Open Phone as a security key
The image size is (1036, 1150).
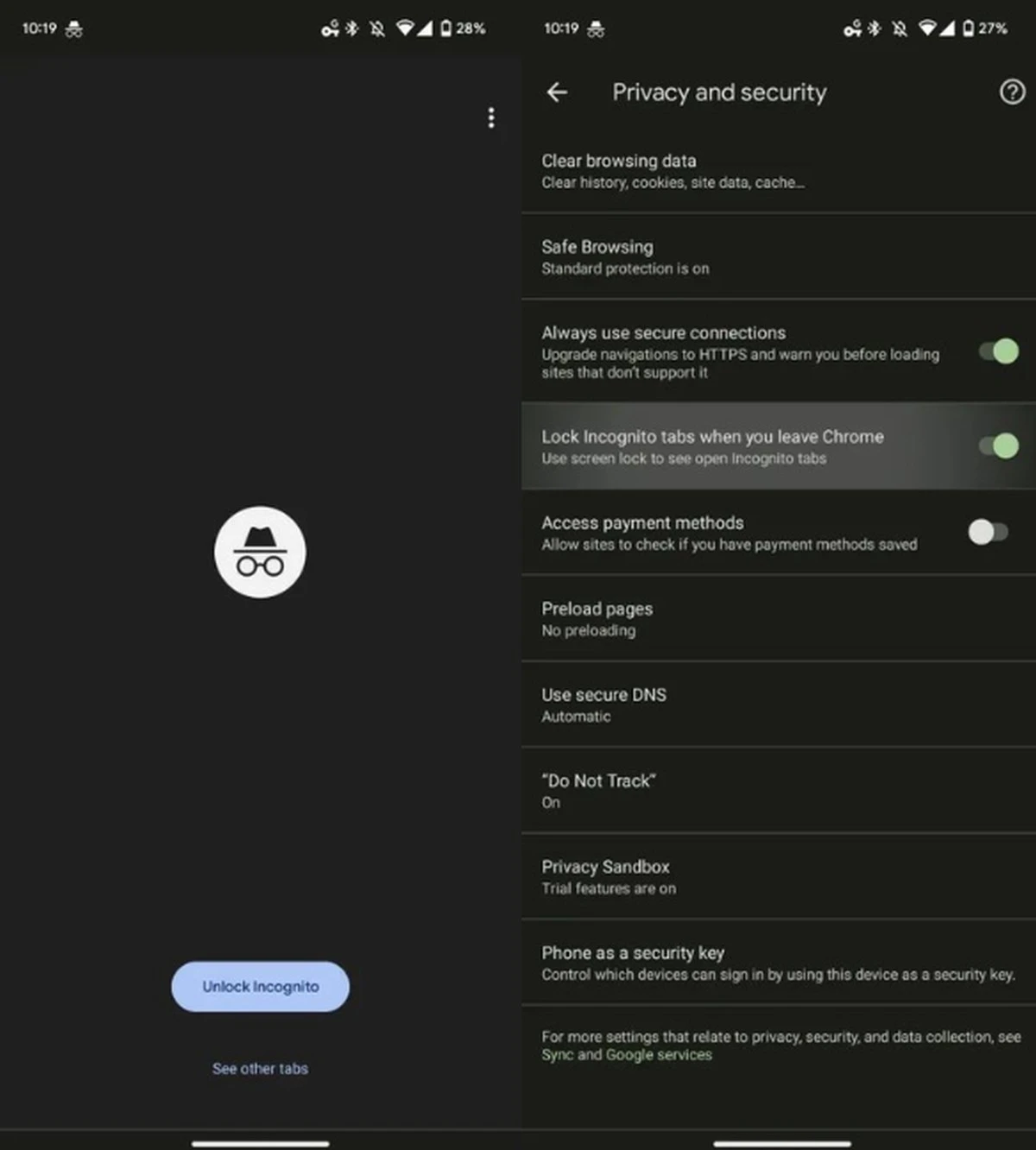779,962
